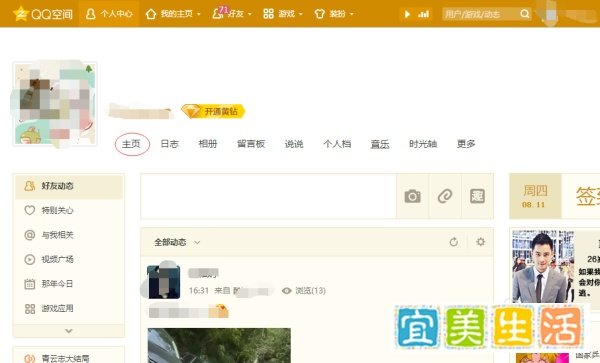Viewport: 600px width, 363px height.
Task: Click the camera photo upload icon
Action: 412,196
